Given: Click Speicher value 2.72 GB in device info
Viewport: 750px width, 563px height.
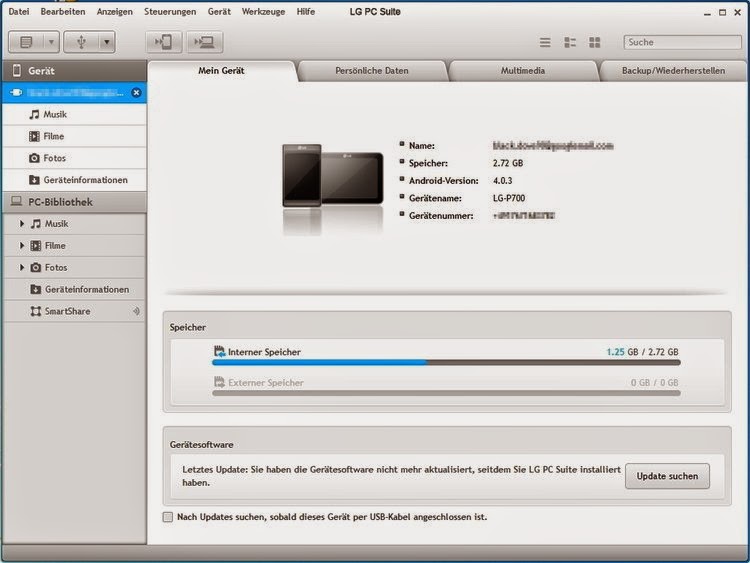Looking at the screenshot, I should tap(508, 163).
